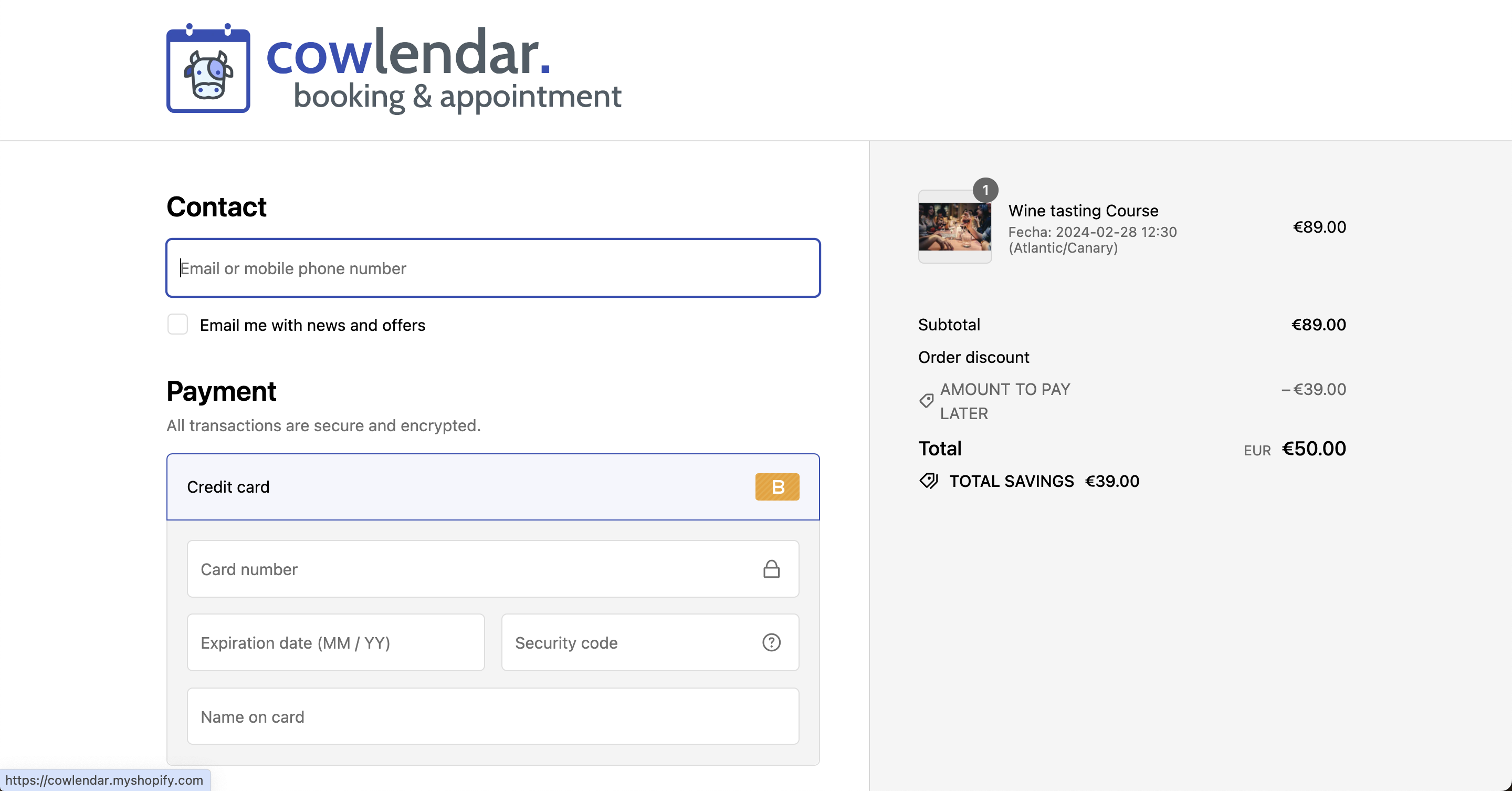Click the cowlendar cow calendar logo icon
Viewport: 1512px width, 791px height.
[208, 69]
